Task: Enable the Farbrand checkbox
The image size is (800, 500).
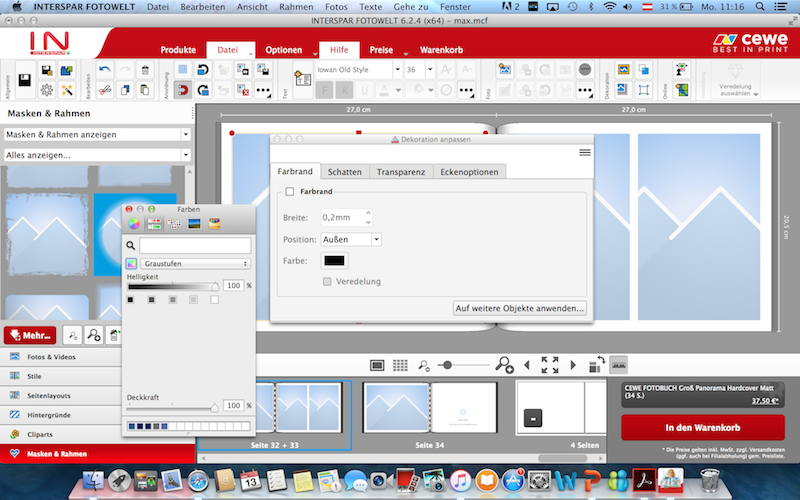Action: pos(290,191)
